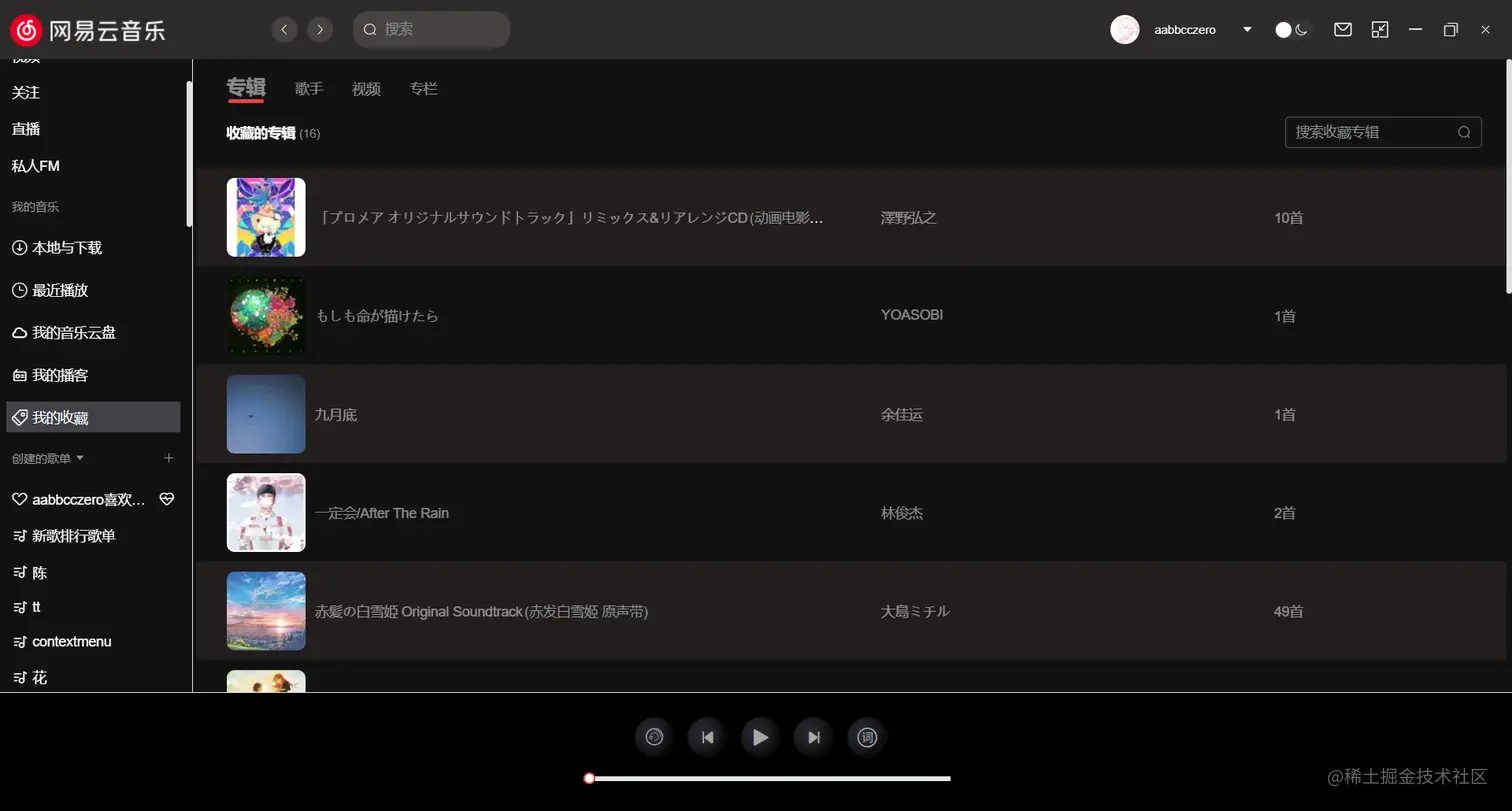Switch to mini player mode icon

click(1380, 30)
